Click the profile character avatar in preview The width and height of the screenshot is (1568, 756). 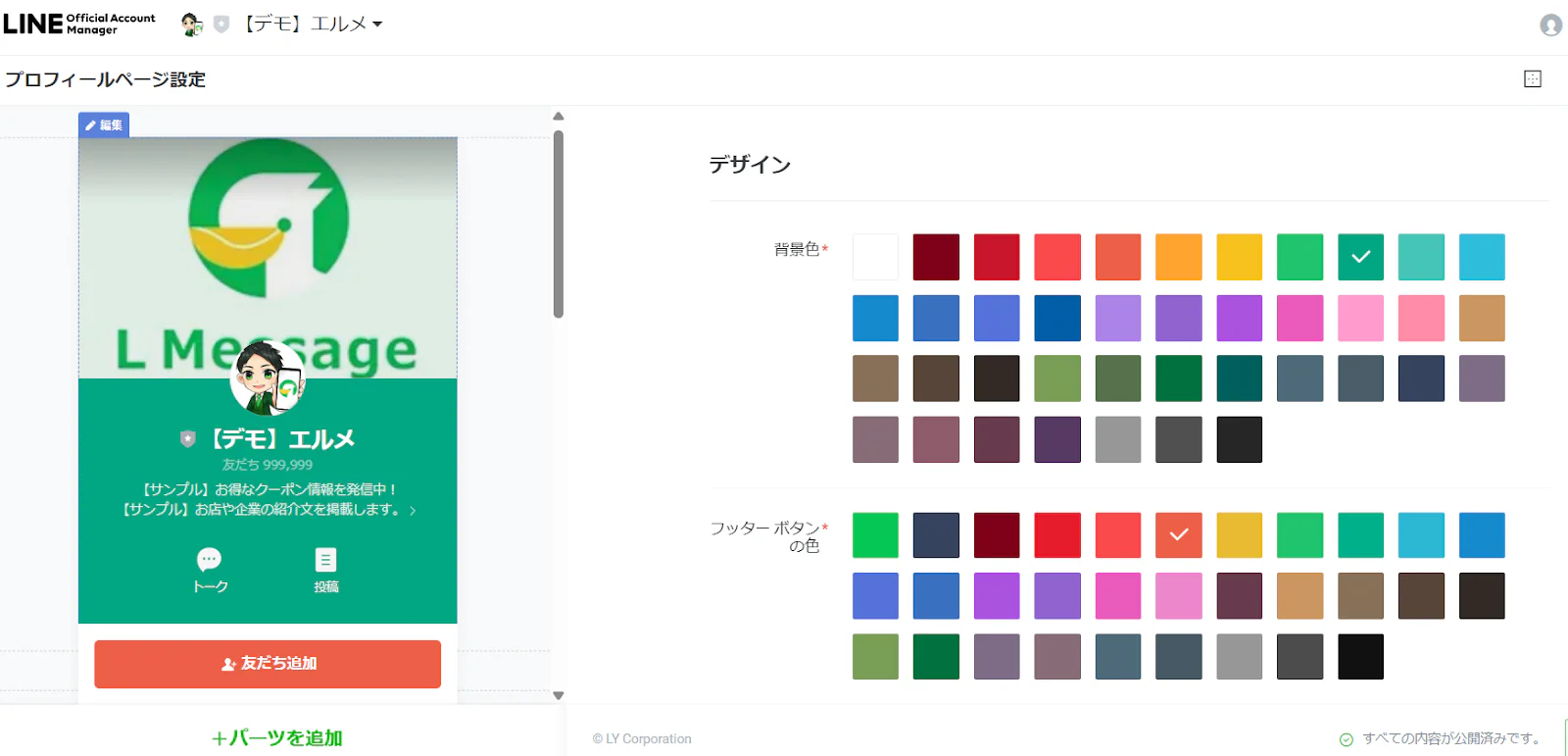(268, 378)
